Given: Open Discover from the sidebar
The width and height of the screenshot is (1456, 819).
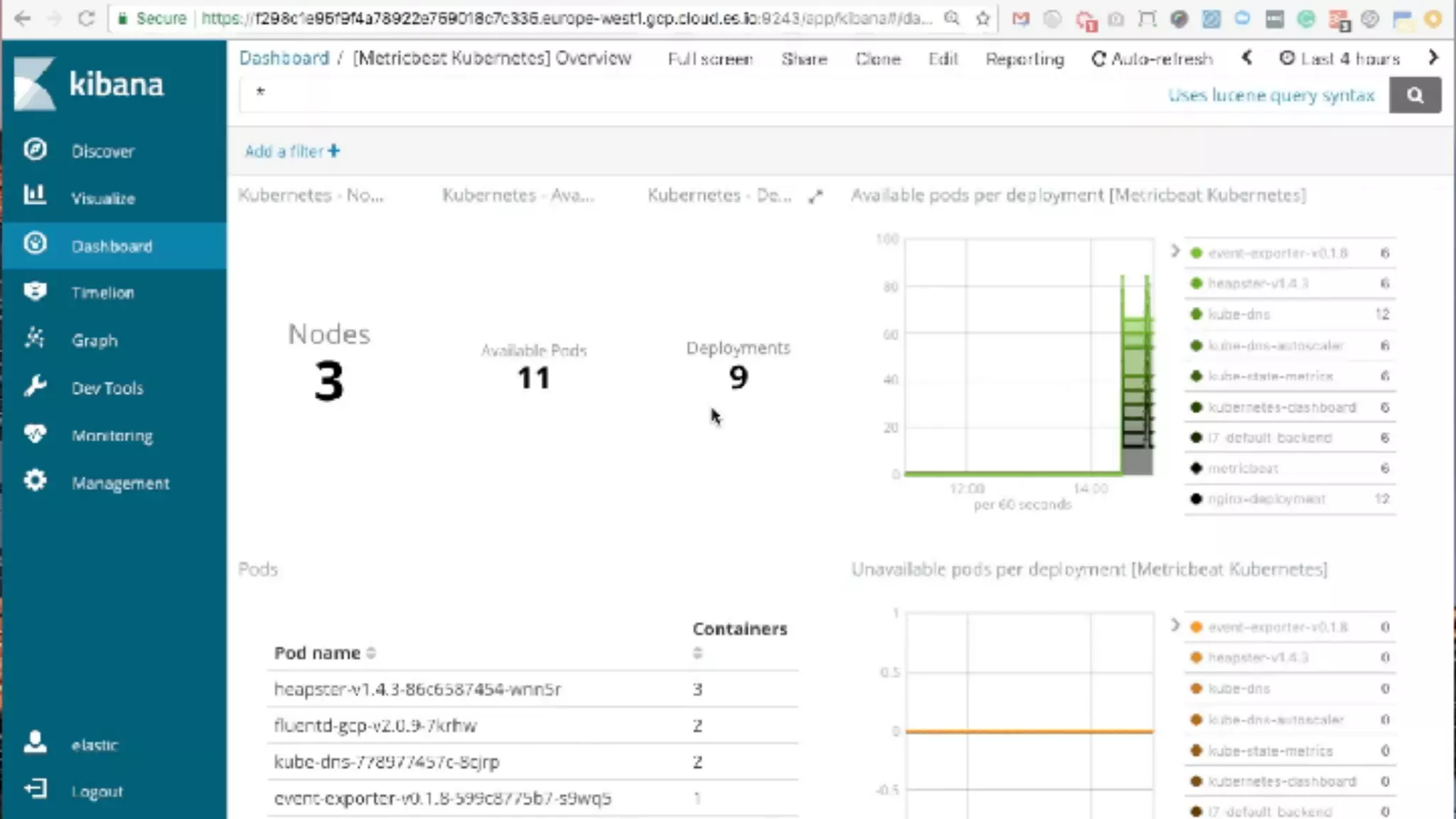Looking at the screenshot, I should 102,151.
